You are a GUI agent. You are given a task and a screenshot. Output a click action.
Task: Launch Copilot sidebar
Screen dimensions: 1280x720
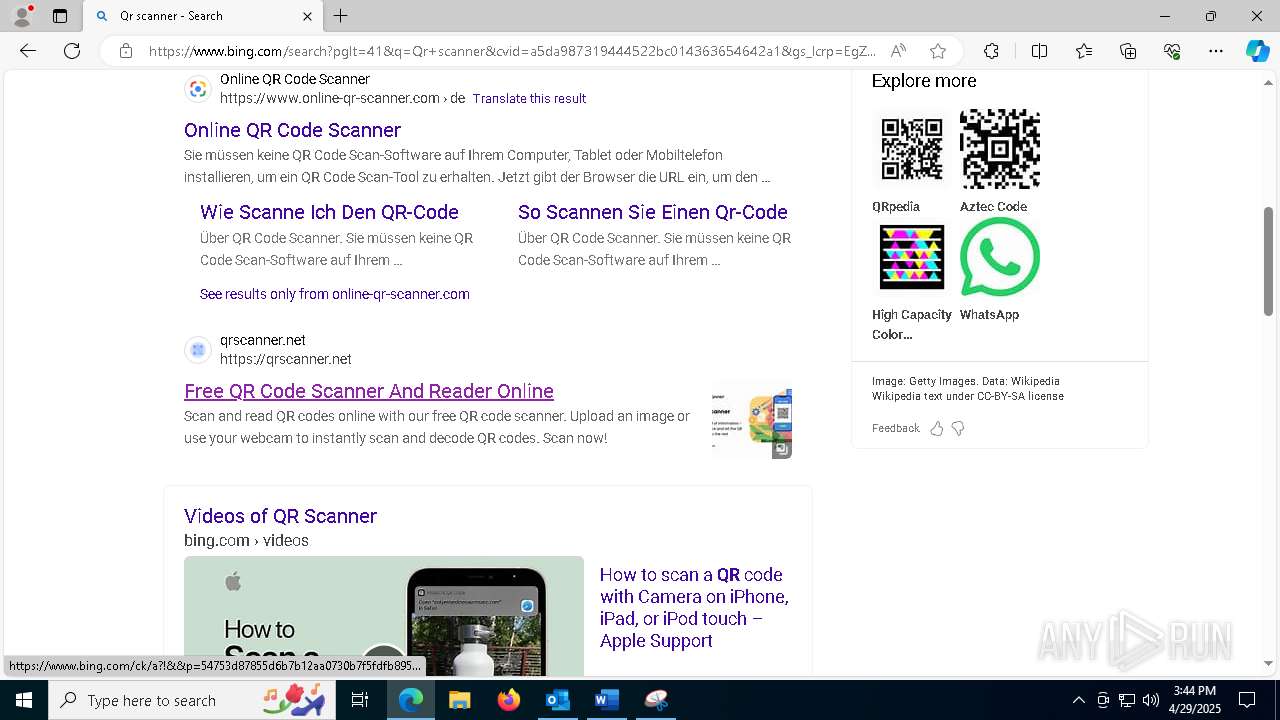click(1257, 51)
